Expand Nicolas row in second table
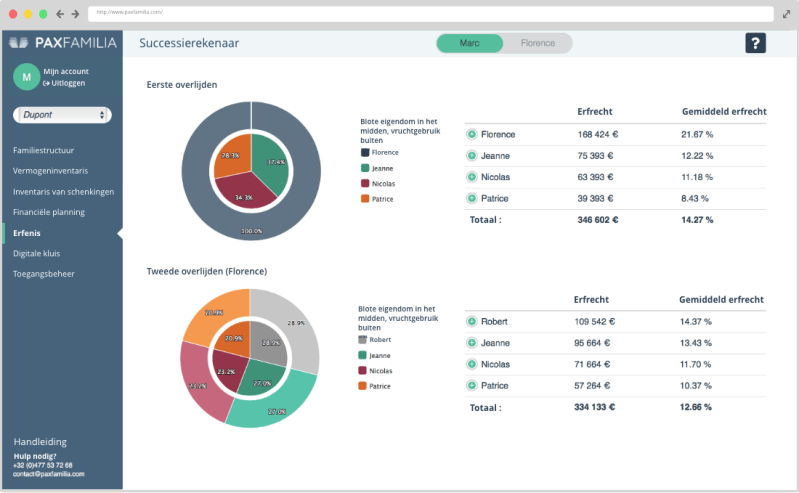This screenshot has height=493, width=799. coord(472,364)
